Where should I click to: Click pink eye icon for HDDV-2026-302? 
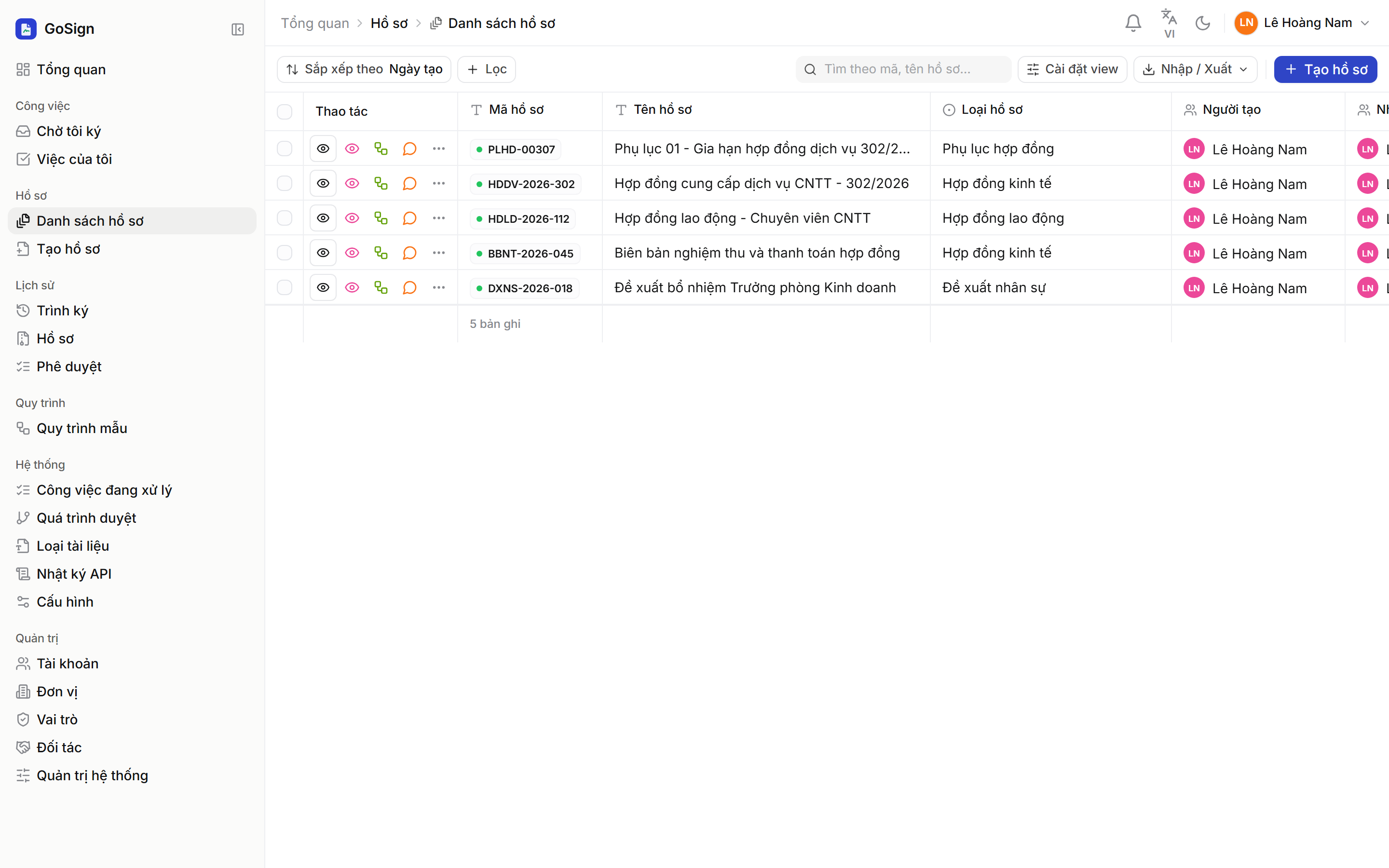click(352, 183)
